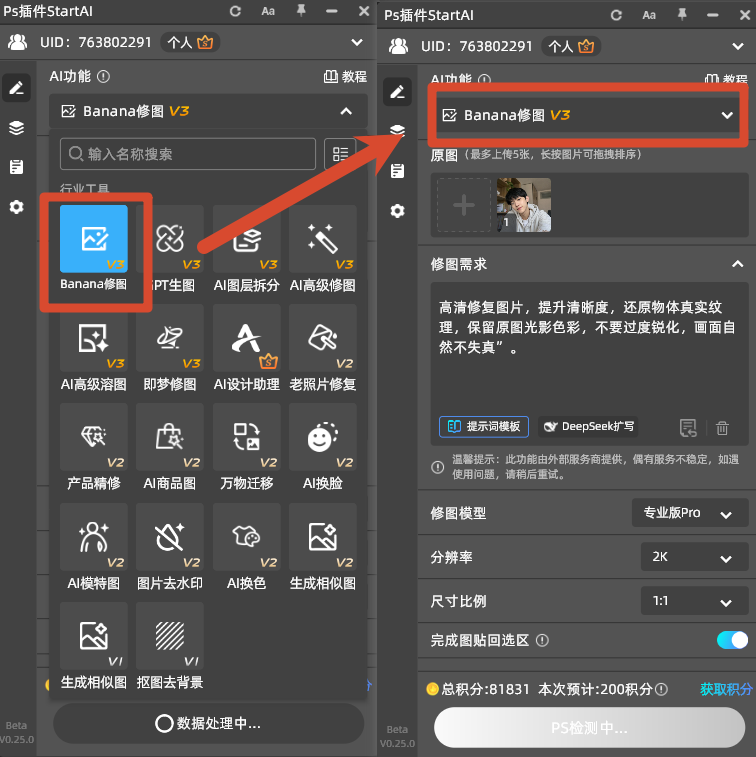The height and width of the screenshot is (757, 756).
Task: Click the edit pencil icon in right panel sidebar
Action: tap(397, 92)
